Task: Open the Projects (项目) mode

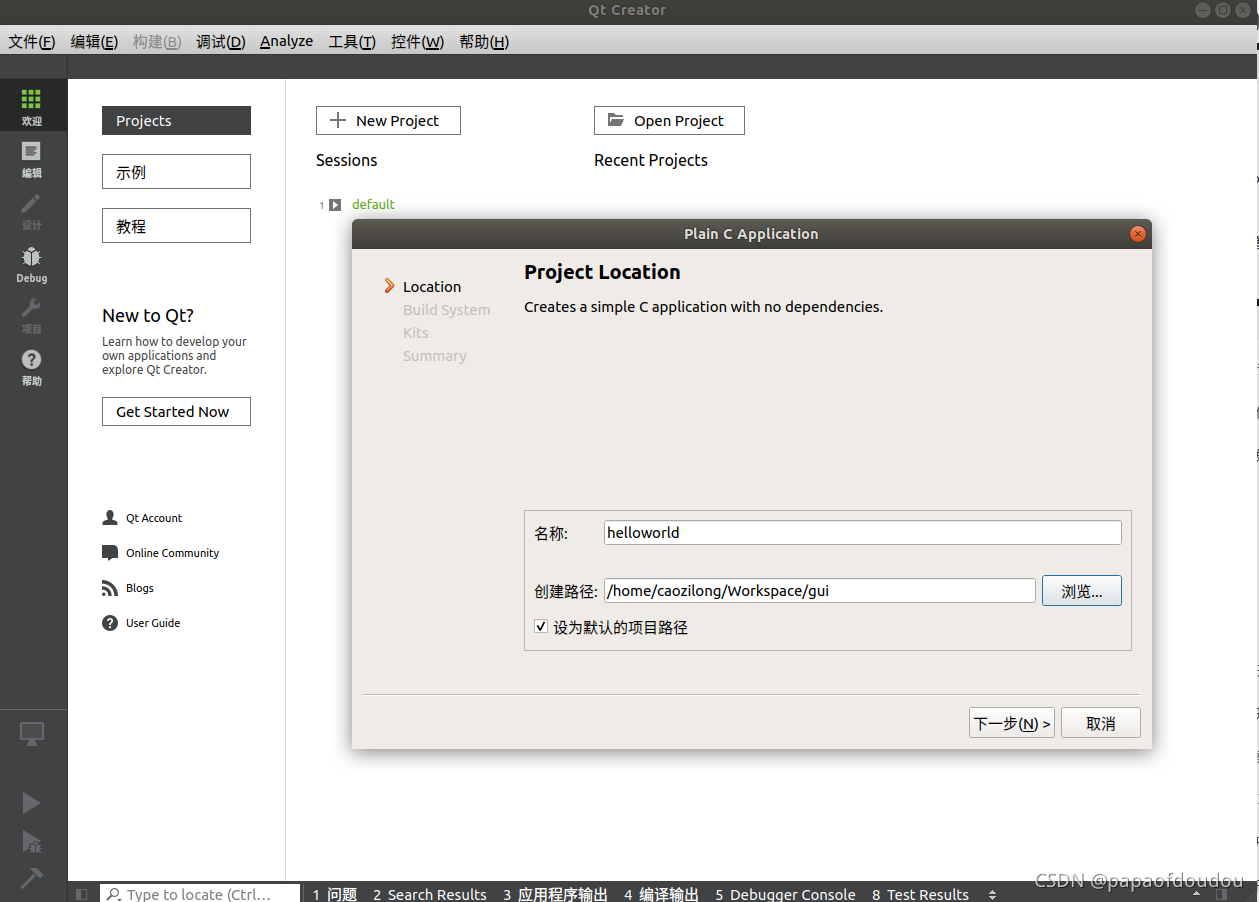Action: [32, 315]
